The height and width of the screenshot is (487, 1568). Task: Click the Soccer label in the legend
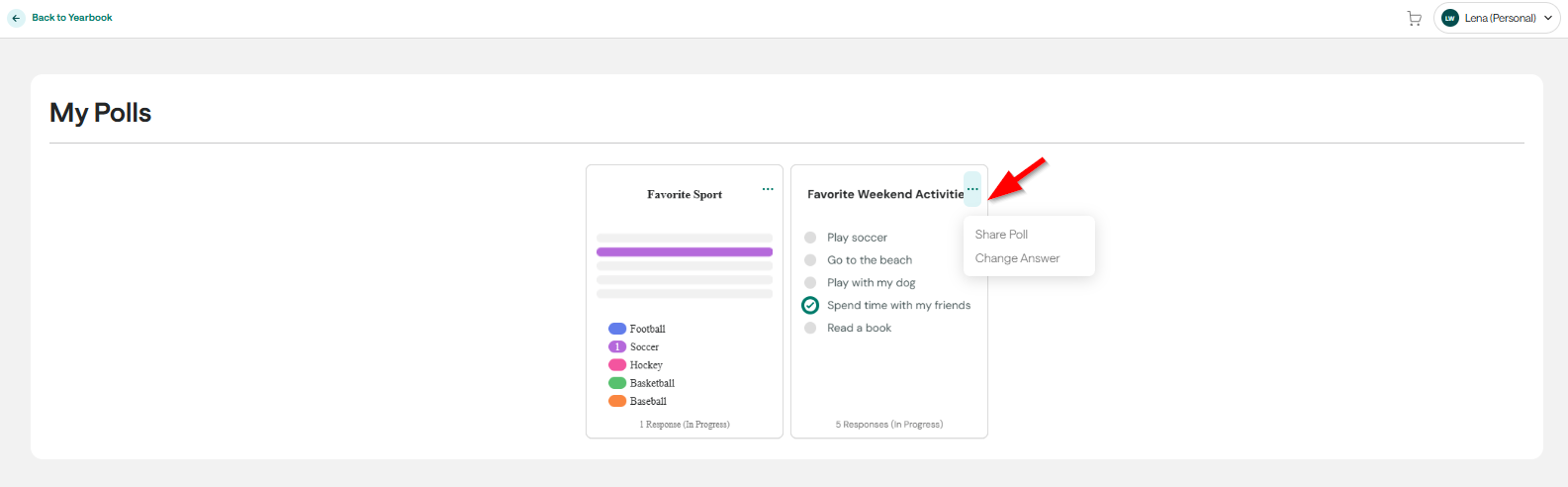point(644,346)
